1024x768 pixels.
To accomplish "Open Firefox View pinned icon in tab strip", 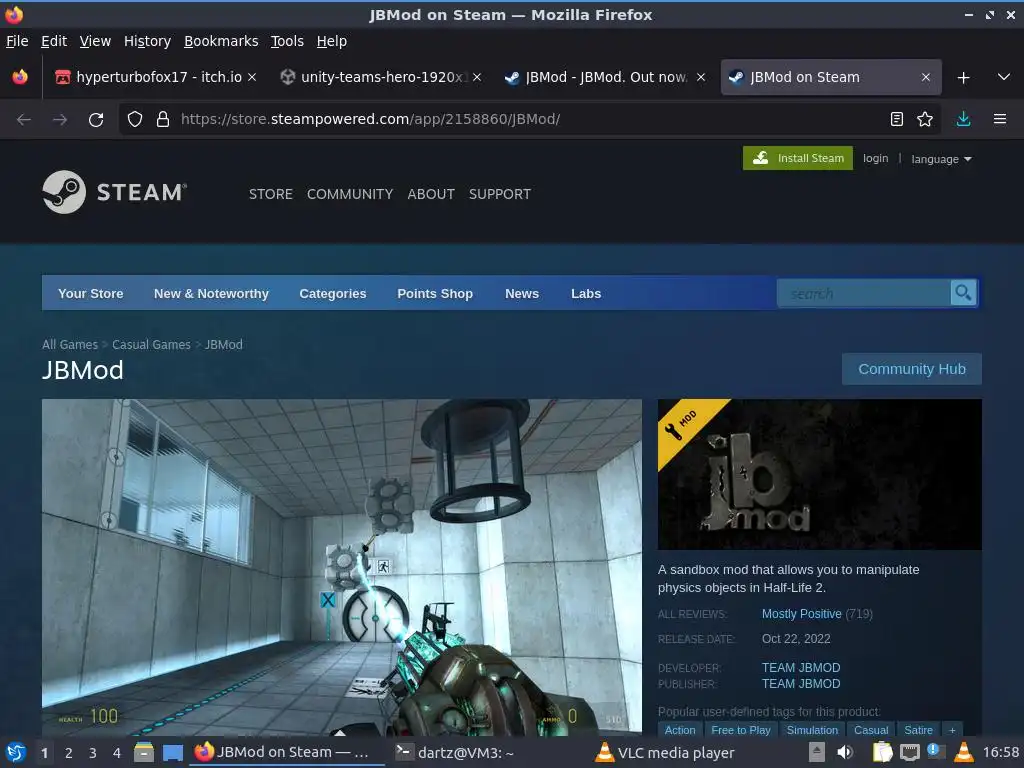I will click(x=20, y=77).
